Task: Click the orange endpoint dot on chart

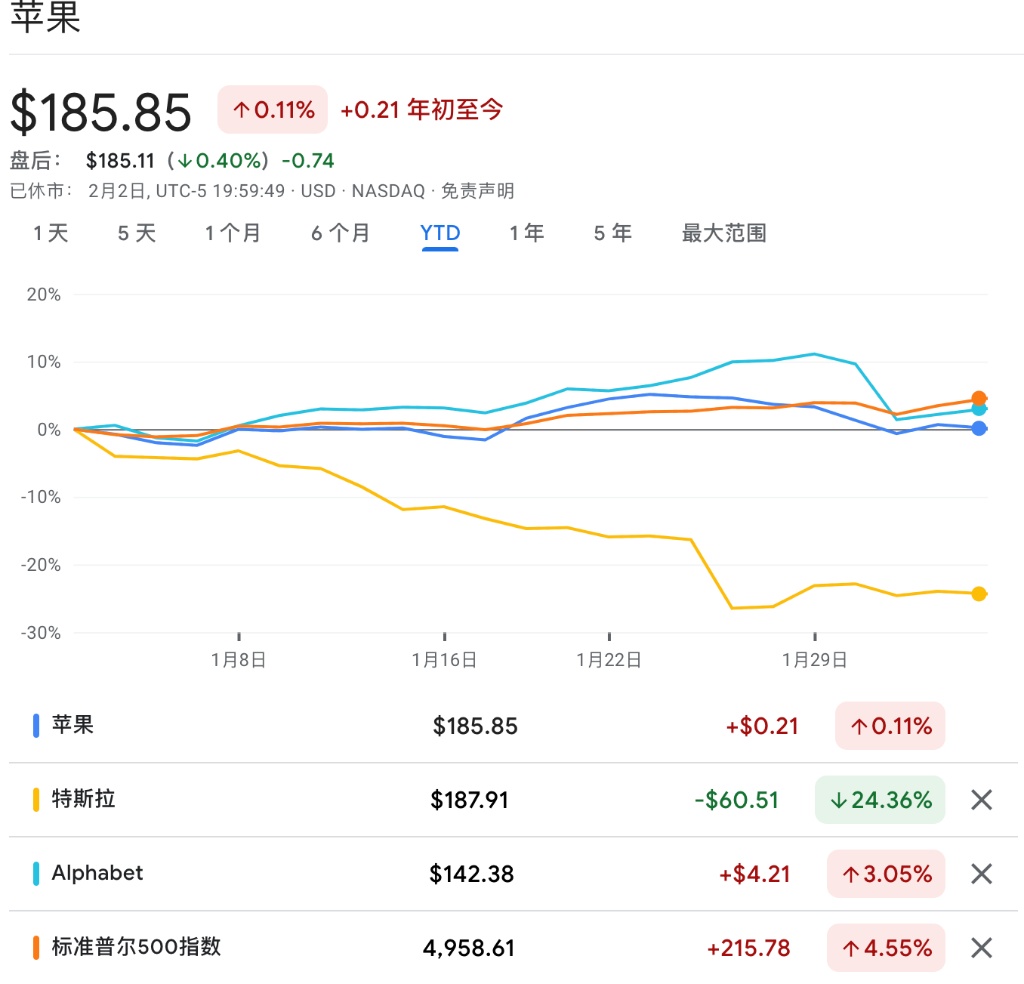Action: (x=979, y=399)
